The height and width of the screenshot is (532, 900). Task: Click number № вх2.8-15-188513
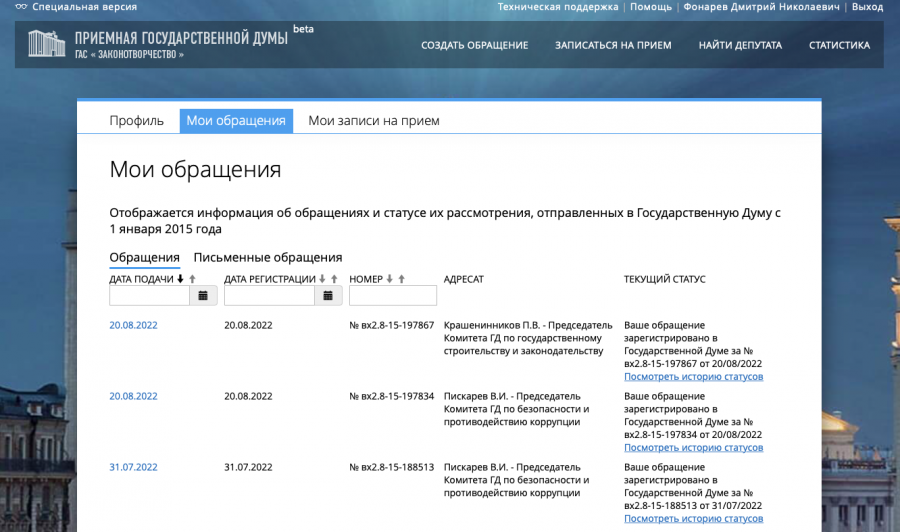click(x=391, y=468)
